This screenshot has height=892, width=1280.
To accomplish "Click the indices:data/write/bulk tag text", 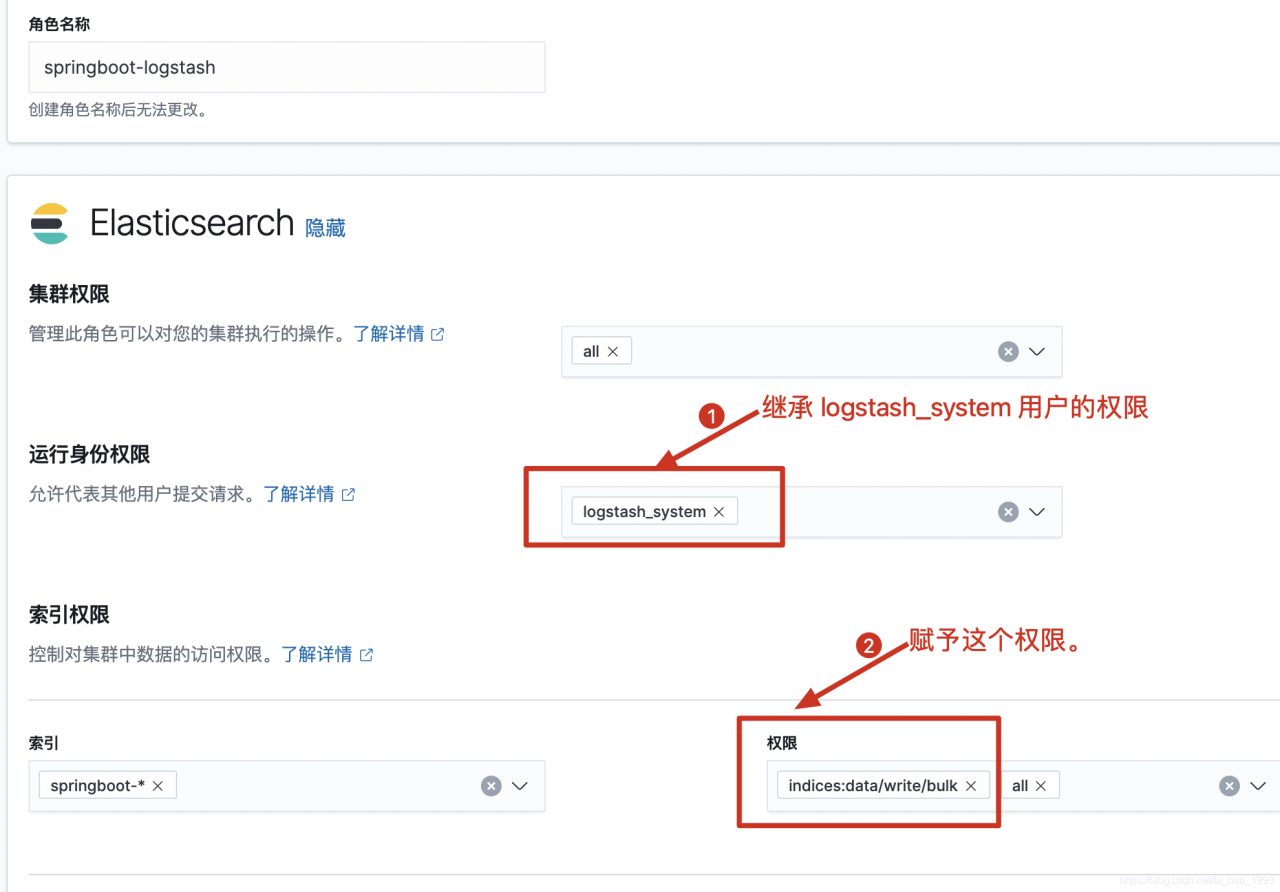I will (x=873, y=785).
